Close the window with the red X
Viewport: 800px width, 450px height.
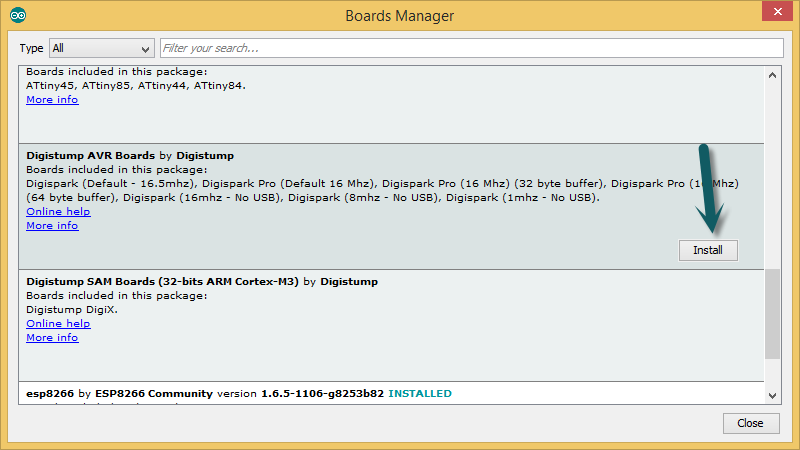coord(773,13)
